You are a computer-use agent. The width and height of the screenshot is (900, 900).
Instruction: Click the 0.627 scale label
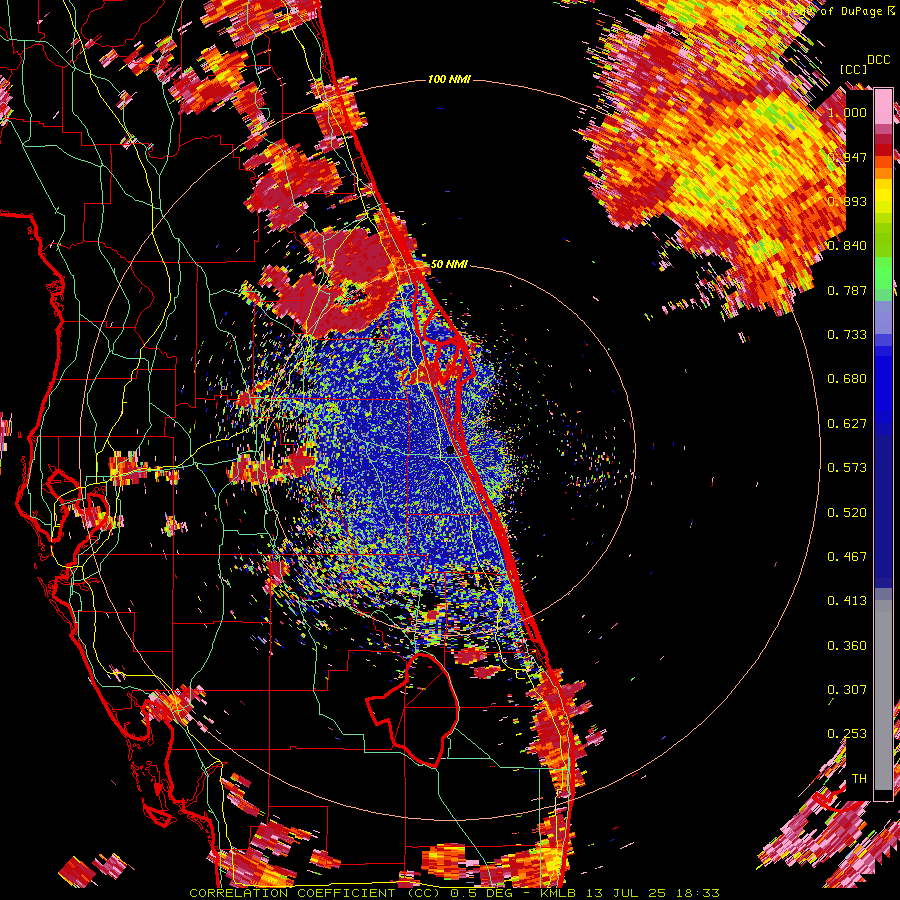[847, 424]
